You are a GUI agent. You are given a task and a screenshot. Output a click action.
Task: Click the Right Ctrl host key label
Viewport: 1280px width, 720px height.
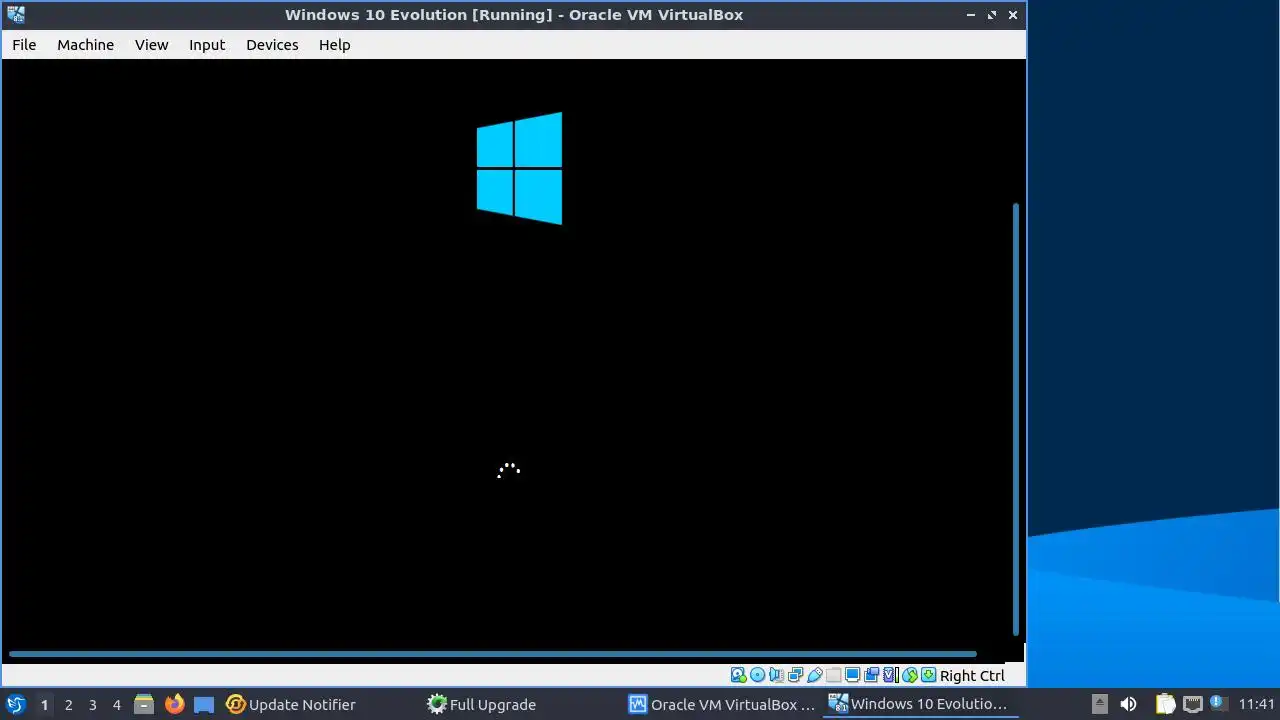(x=972, y=676)
